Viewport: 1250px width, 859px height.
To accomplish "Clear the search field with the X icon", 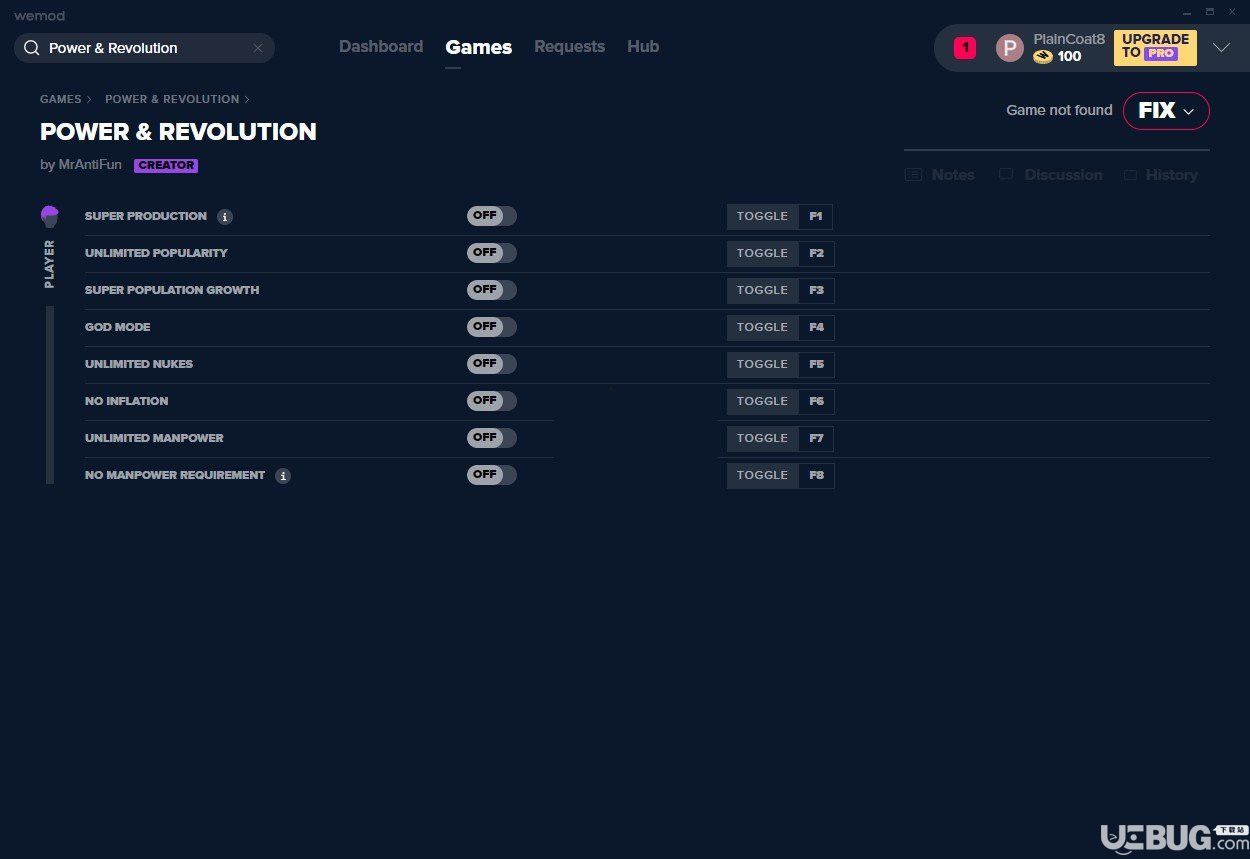I will click(258, 48).
